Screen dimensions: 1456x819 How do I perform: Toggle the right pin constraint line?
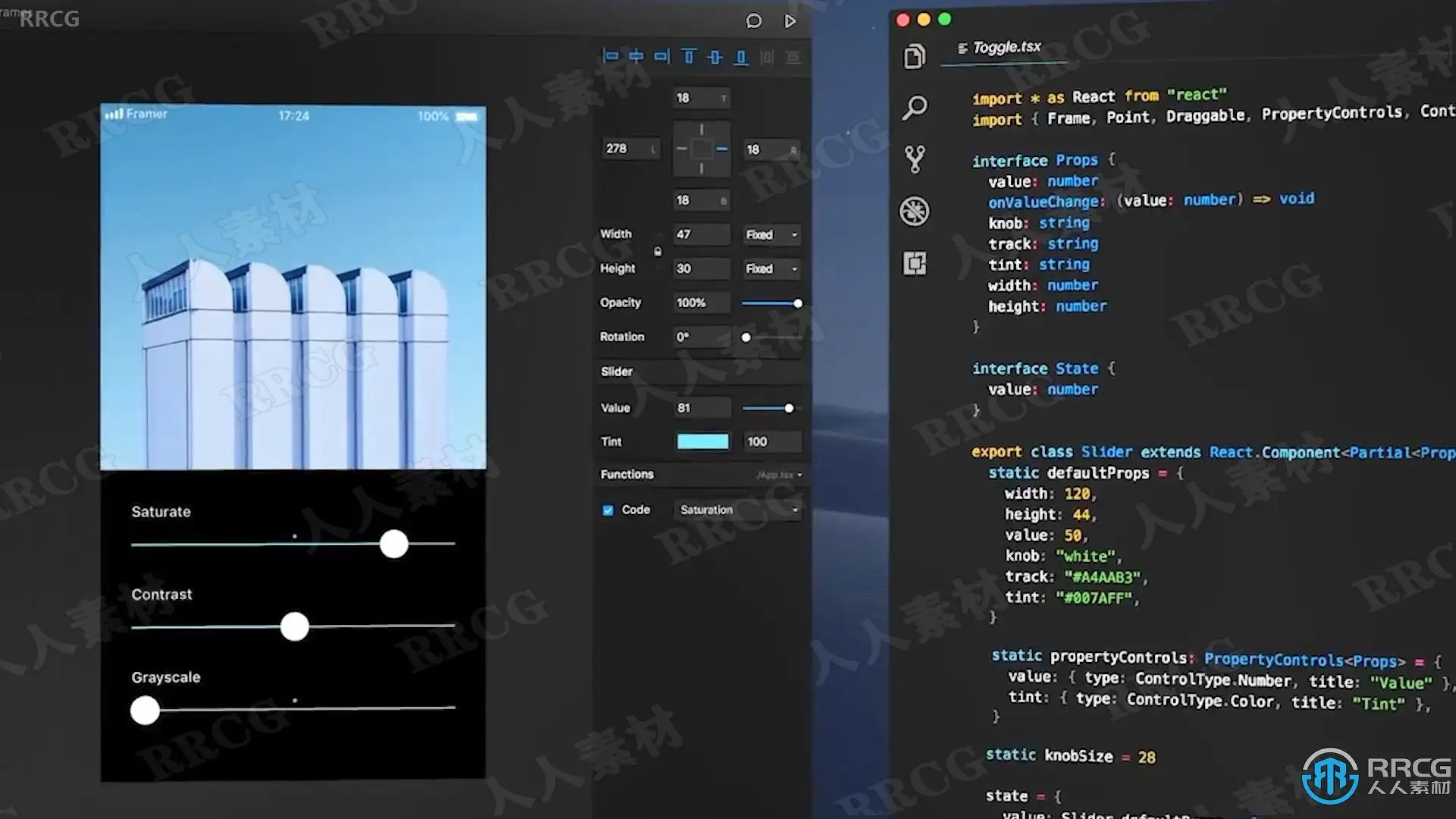pos(721,149)
